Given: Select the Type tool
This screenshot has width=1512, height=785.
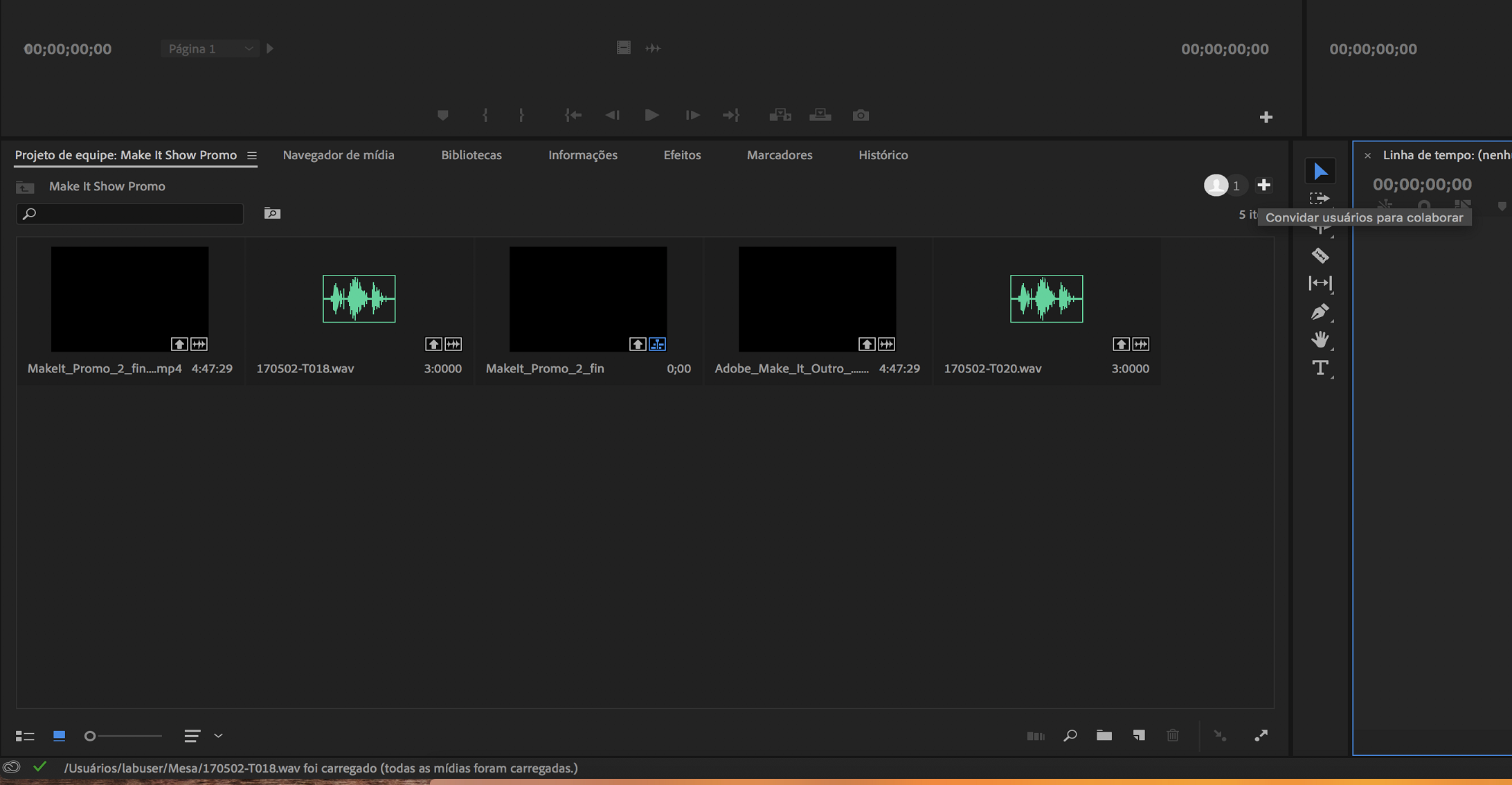Looking at the screenshot, I should click(x=1320, y=368).
